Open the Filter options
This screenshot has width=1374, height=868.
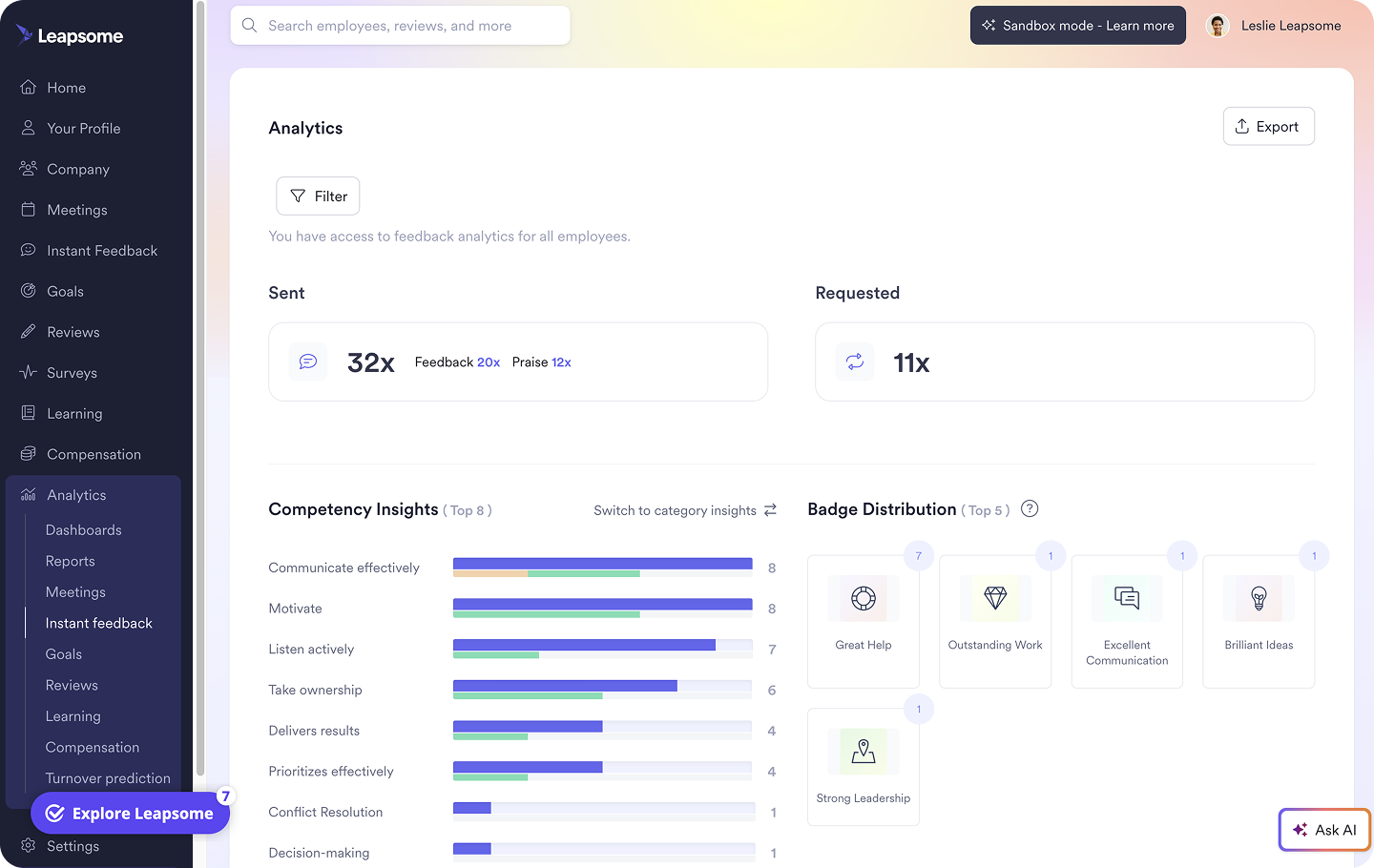pyautogui.click(x=317, y=196)
